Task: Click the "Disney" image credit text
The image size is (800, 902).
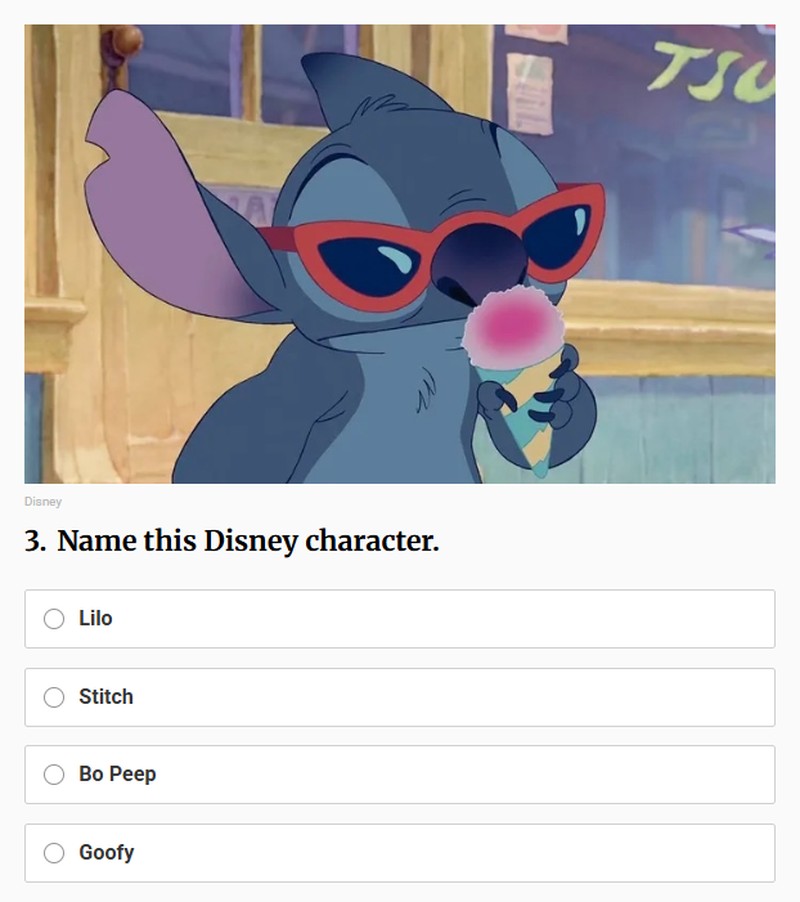Action: click(x=43, y=501)
